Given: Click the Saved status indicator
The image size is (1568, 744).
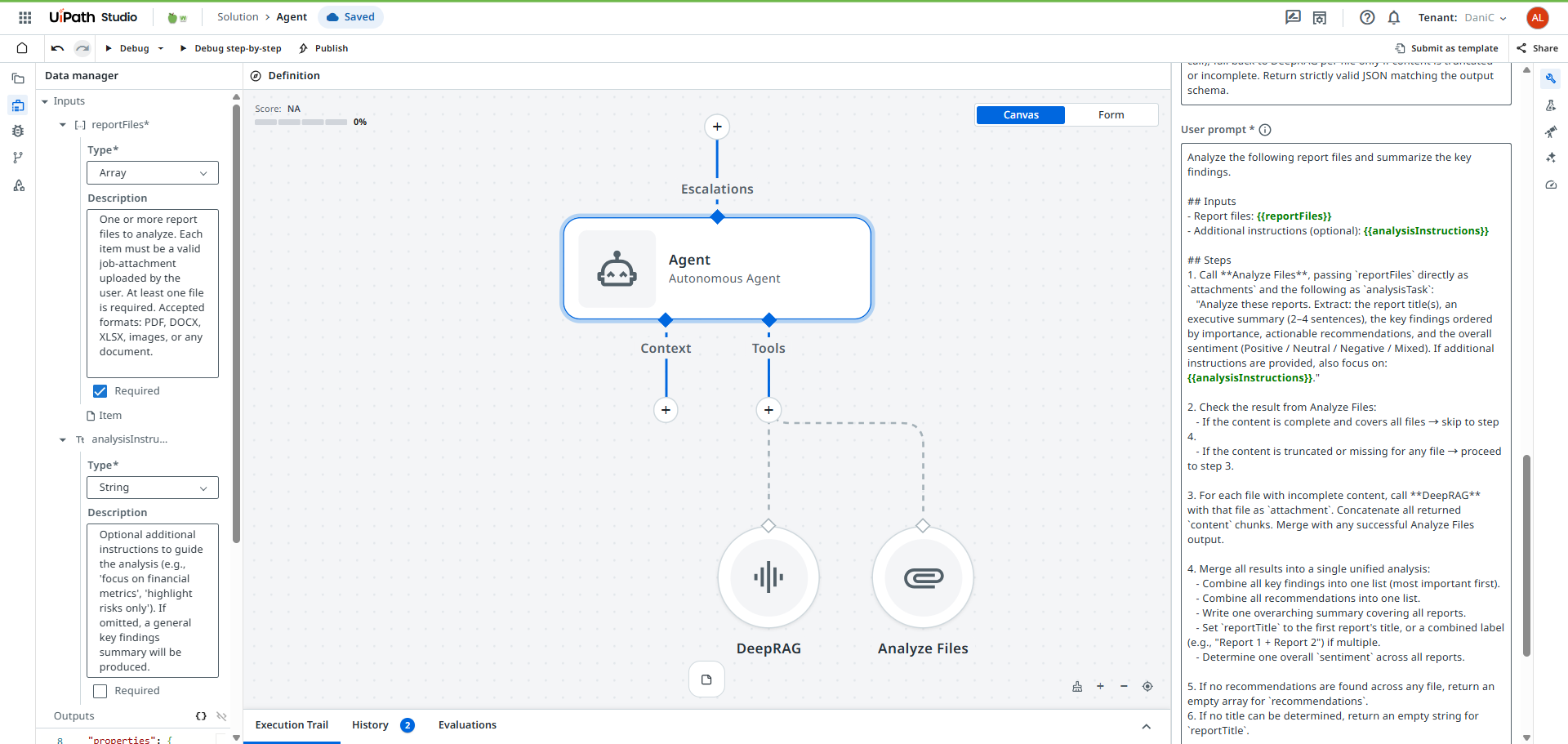Looking at the screenshot, I should (350, 17).
